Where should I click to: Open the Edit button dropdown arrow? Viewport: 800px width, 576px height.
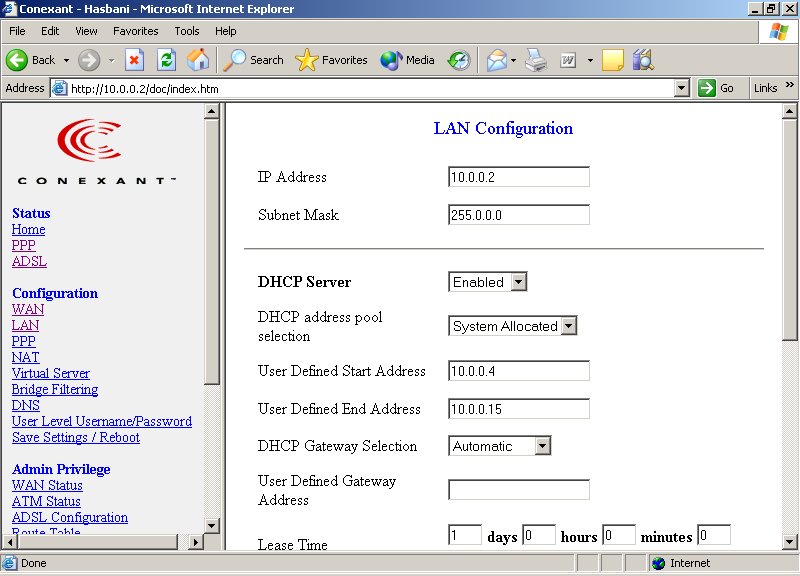[x=590, y=60]
